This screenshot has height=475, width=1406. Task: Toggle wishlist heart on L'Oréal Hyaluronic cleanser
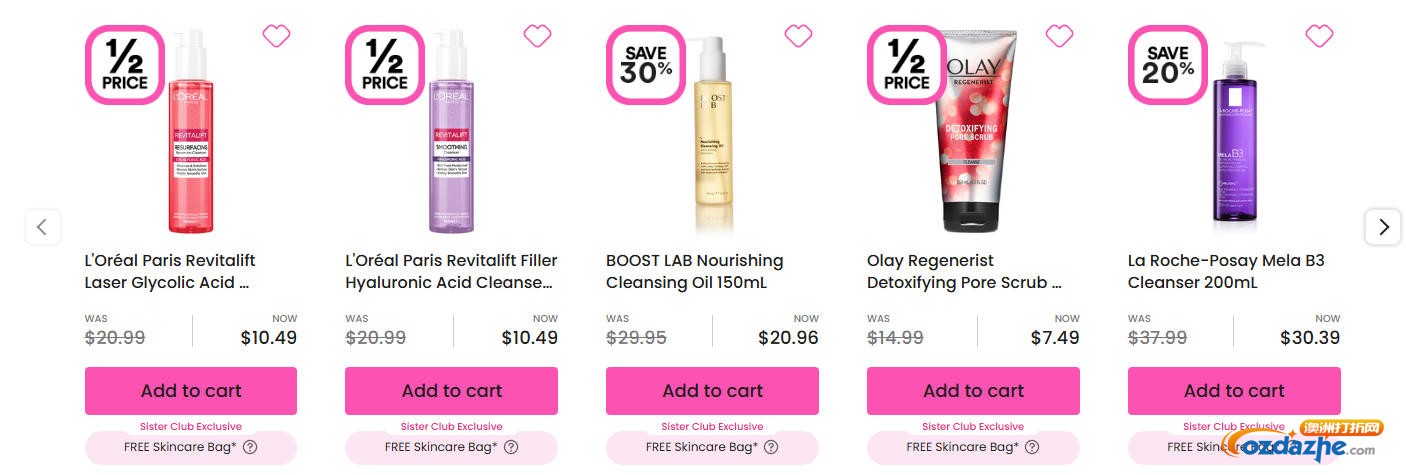[537, 36]
